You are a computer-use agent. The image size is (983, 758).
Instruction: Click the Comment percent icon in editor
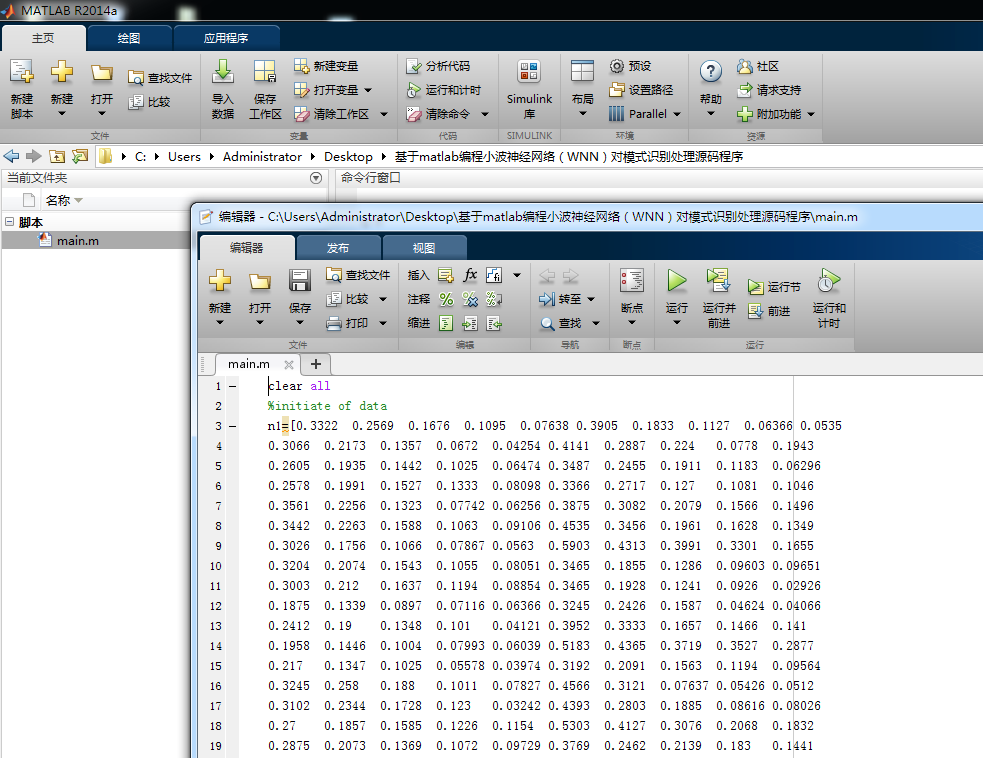coord(446,299)
